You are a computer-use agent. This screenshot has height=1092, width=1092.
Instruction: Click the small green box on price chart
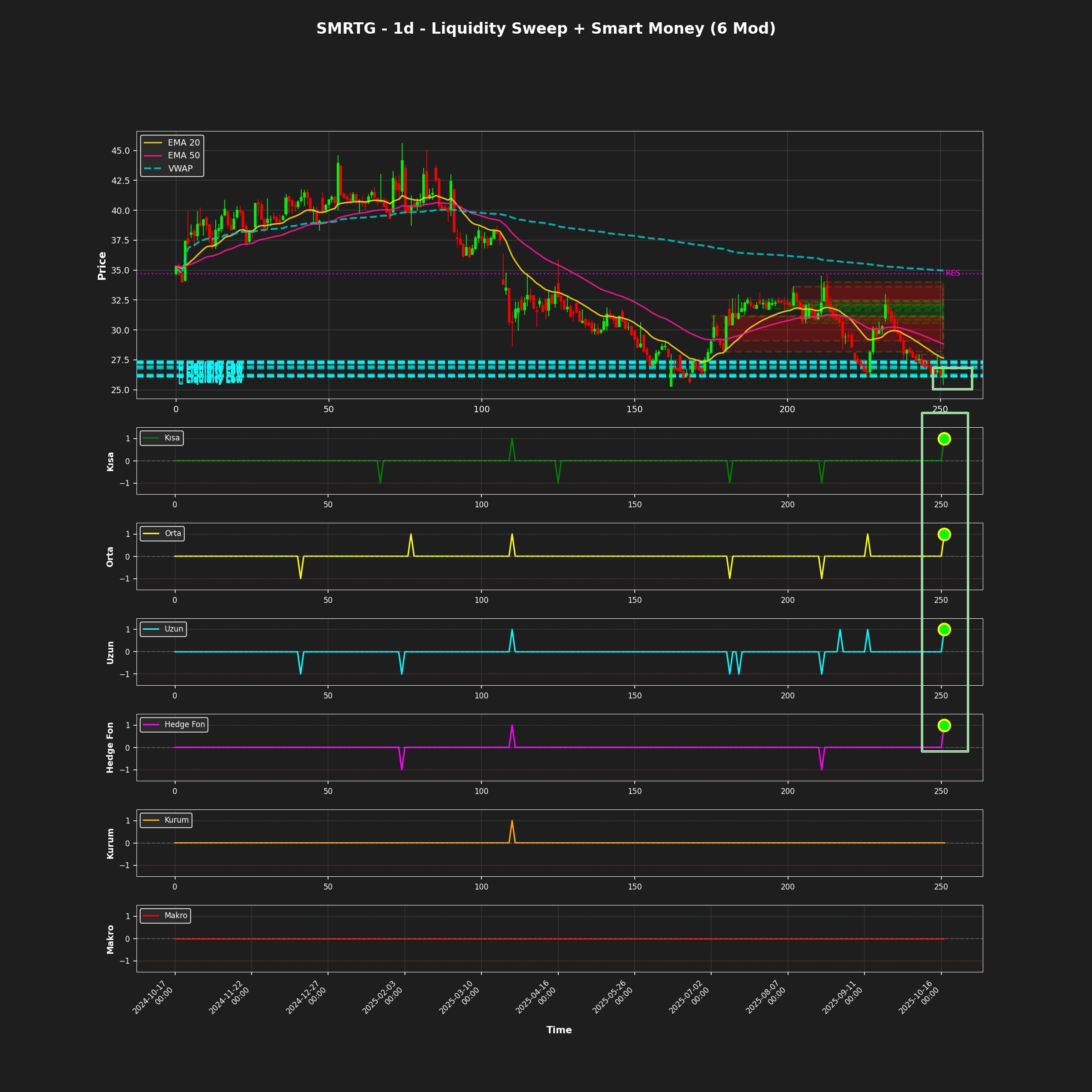[x=952, y=379]
